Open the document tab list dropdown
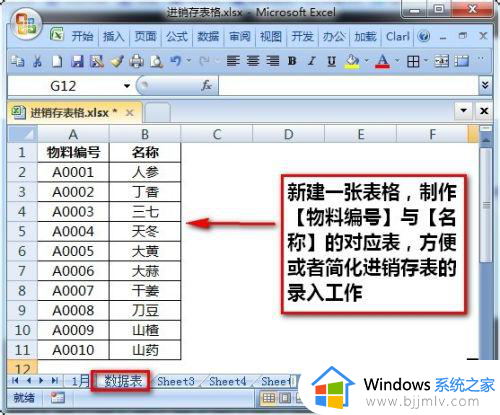The height and width of the screenshot is (415, 500). pos(463,110)
